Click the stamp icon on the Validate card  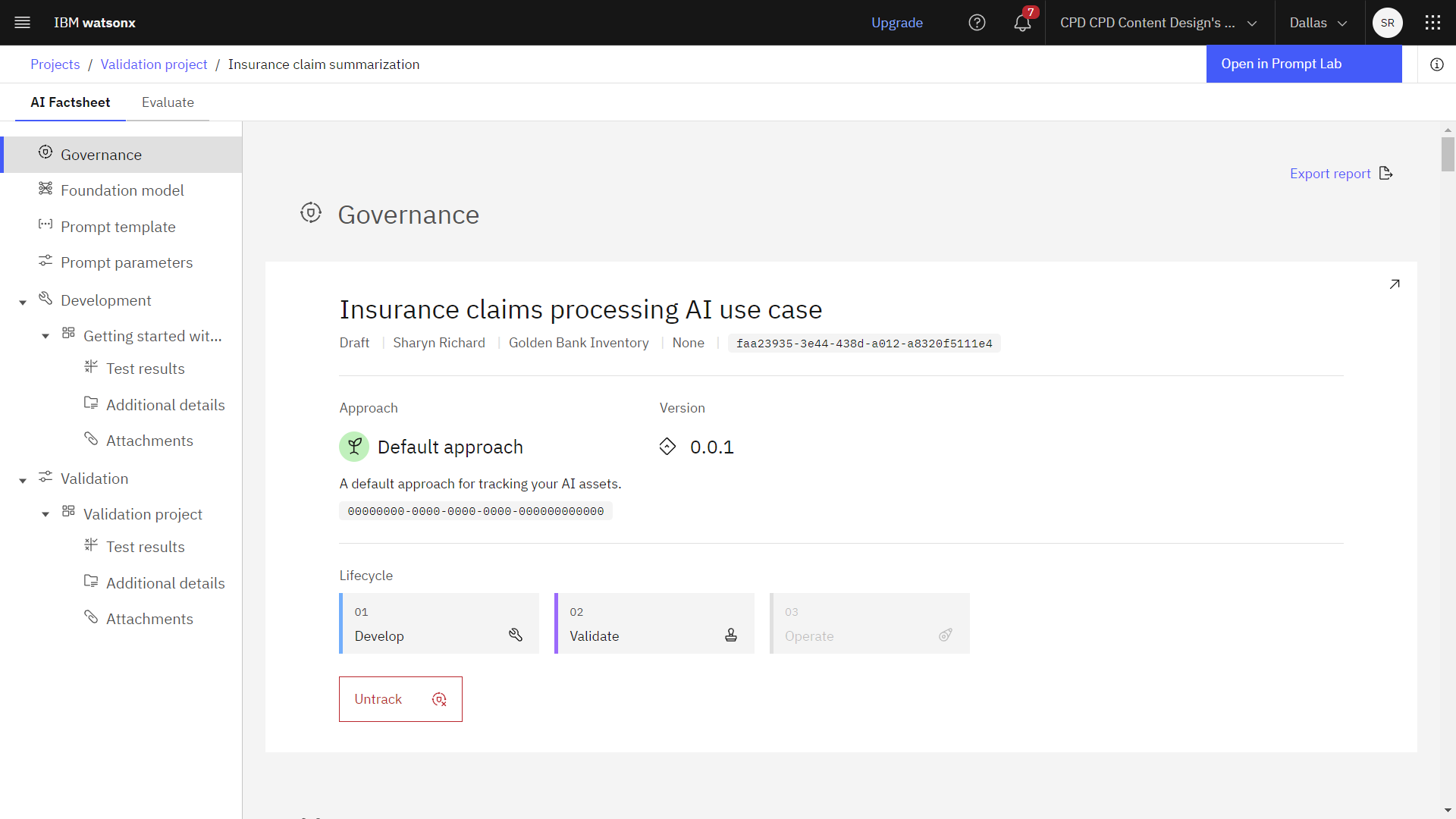click(x=731, y=635)
